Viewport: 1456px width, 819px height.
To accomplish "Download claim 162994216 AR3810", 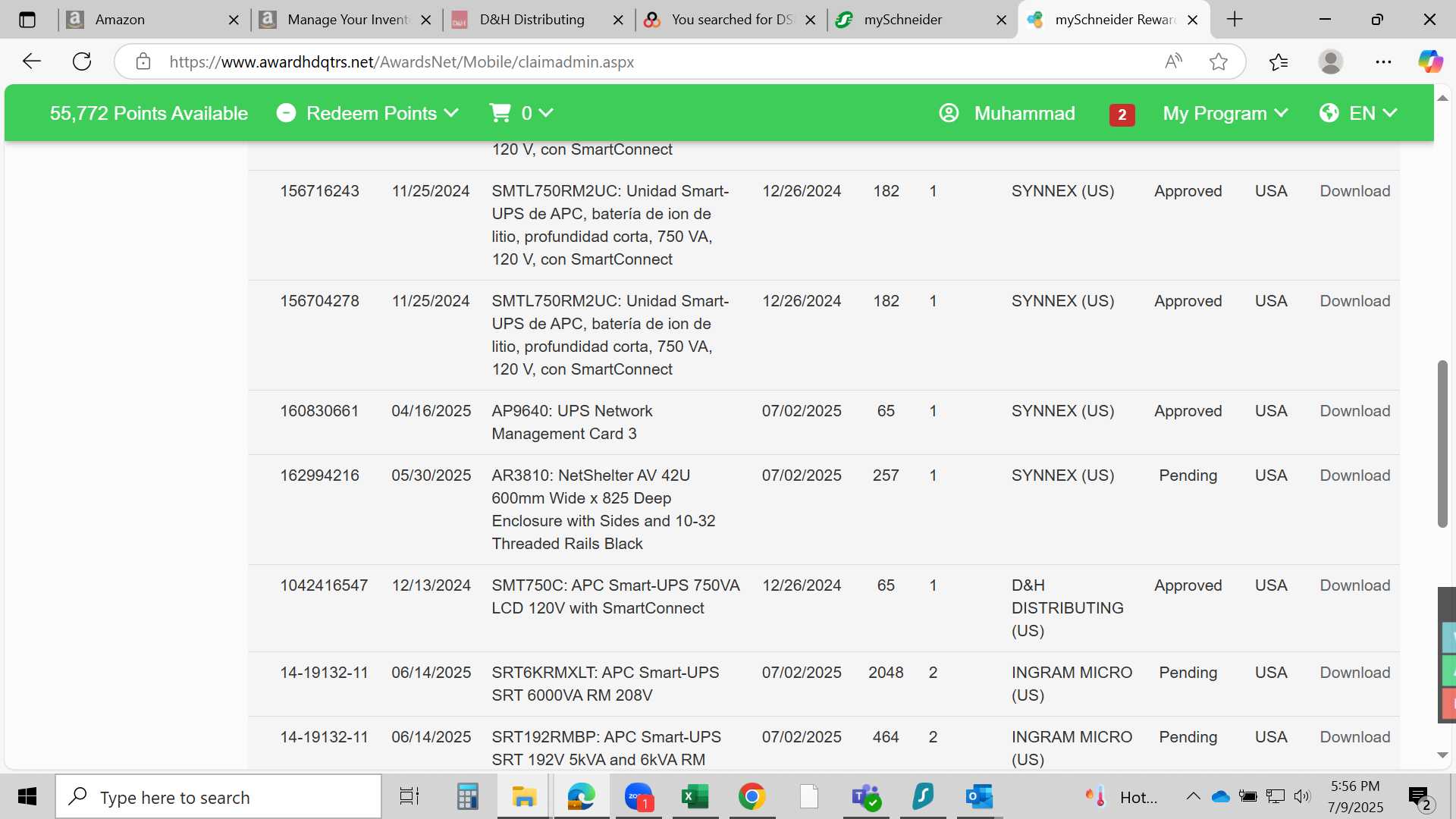I will (1354, 475).
